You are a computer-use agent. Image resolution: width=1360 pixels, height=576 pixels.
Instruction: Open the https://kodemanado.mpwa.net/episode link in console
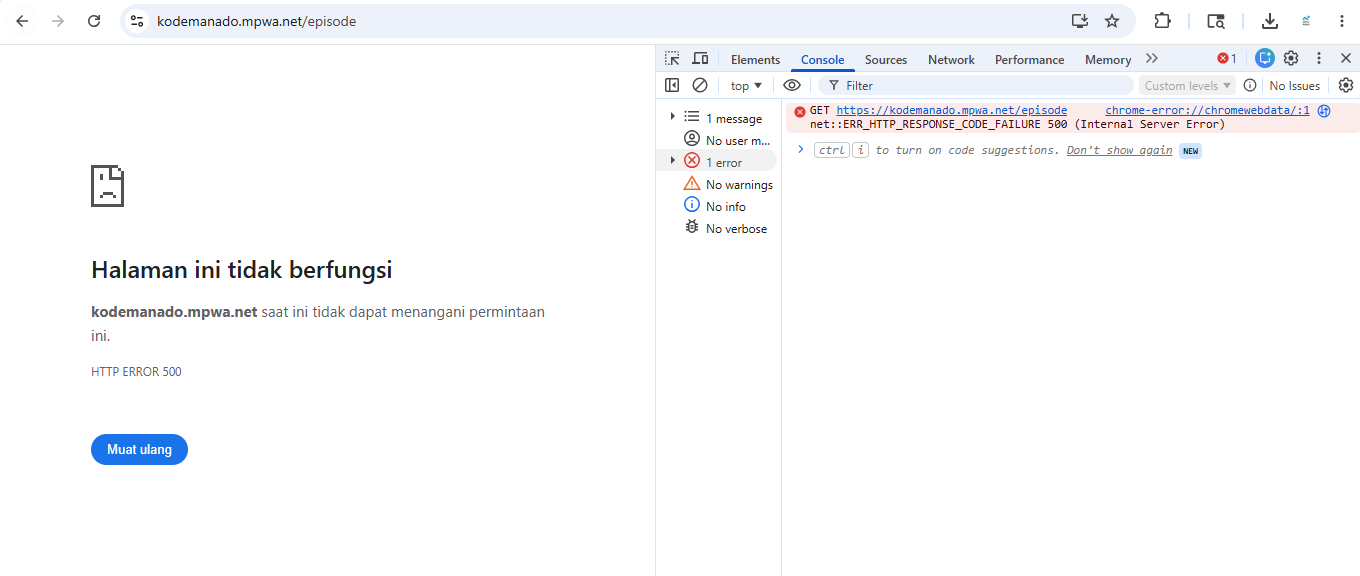(952, 111)
